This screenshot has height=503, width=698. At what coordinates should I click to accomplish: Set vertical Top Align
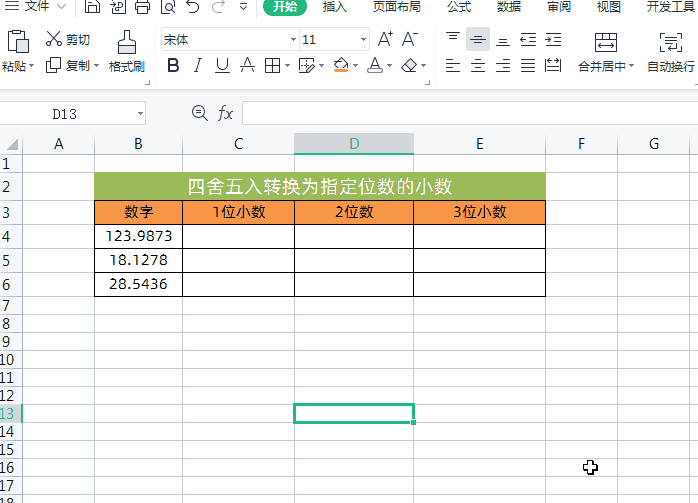pos(453,37)
